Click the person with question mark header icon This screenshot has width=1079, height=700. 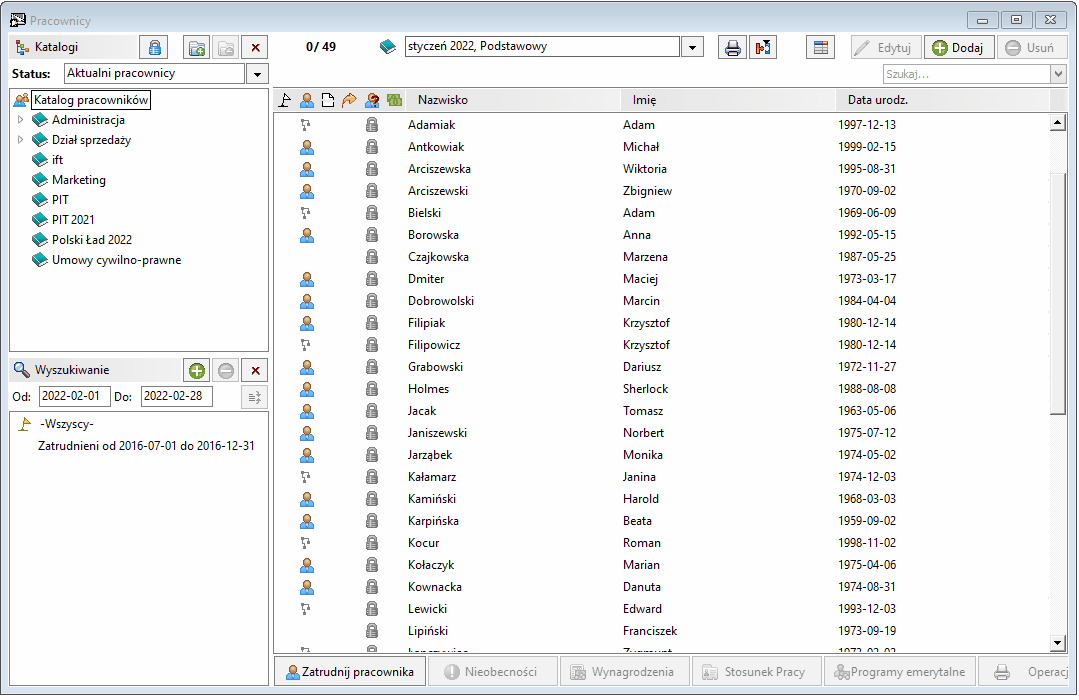(x=372, y=100)
